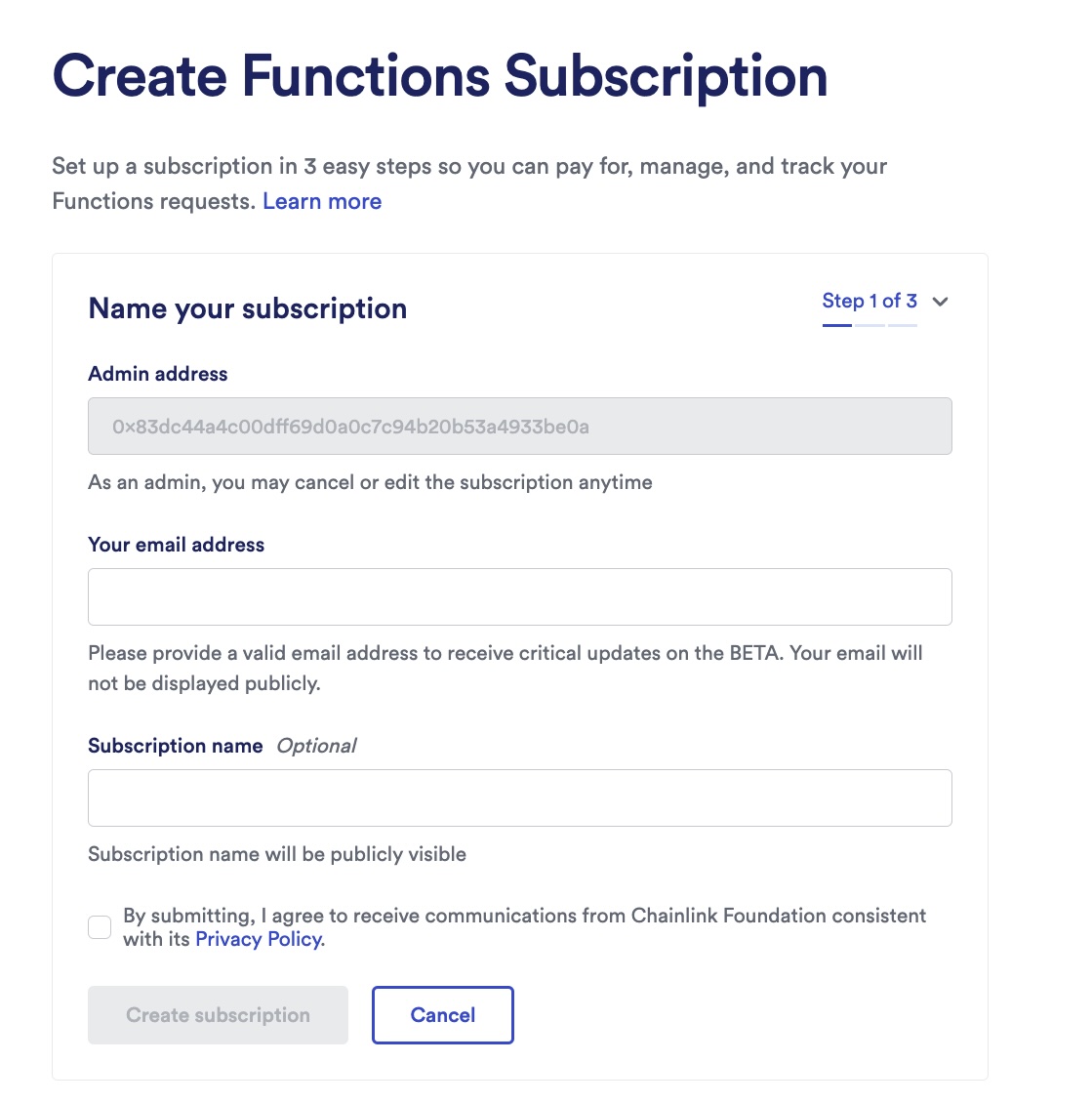This screenshot has height=1103, width=1092.
Task: Click the Create subscription button
Action: point(218,1015)
